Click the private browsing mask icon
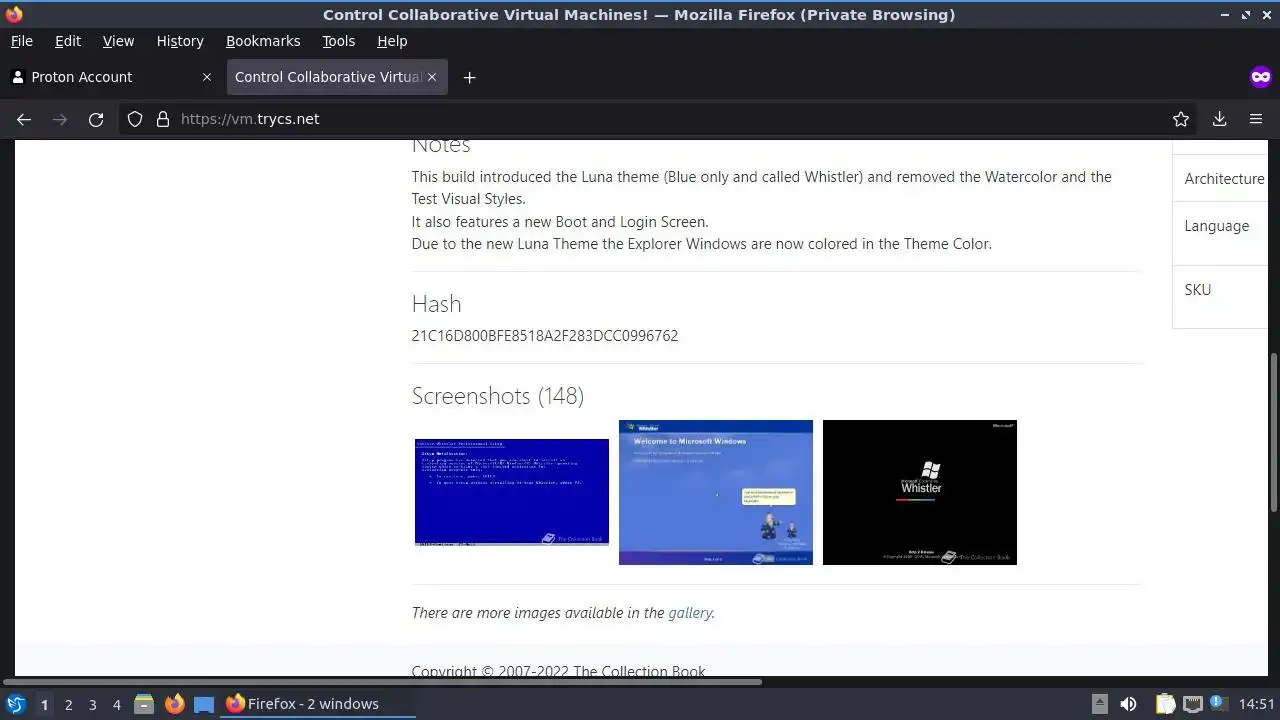The width and height of the screenshot is (1280, 720). 1261,77
